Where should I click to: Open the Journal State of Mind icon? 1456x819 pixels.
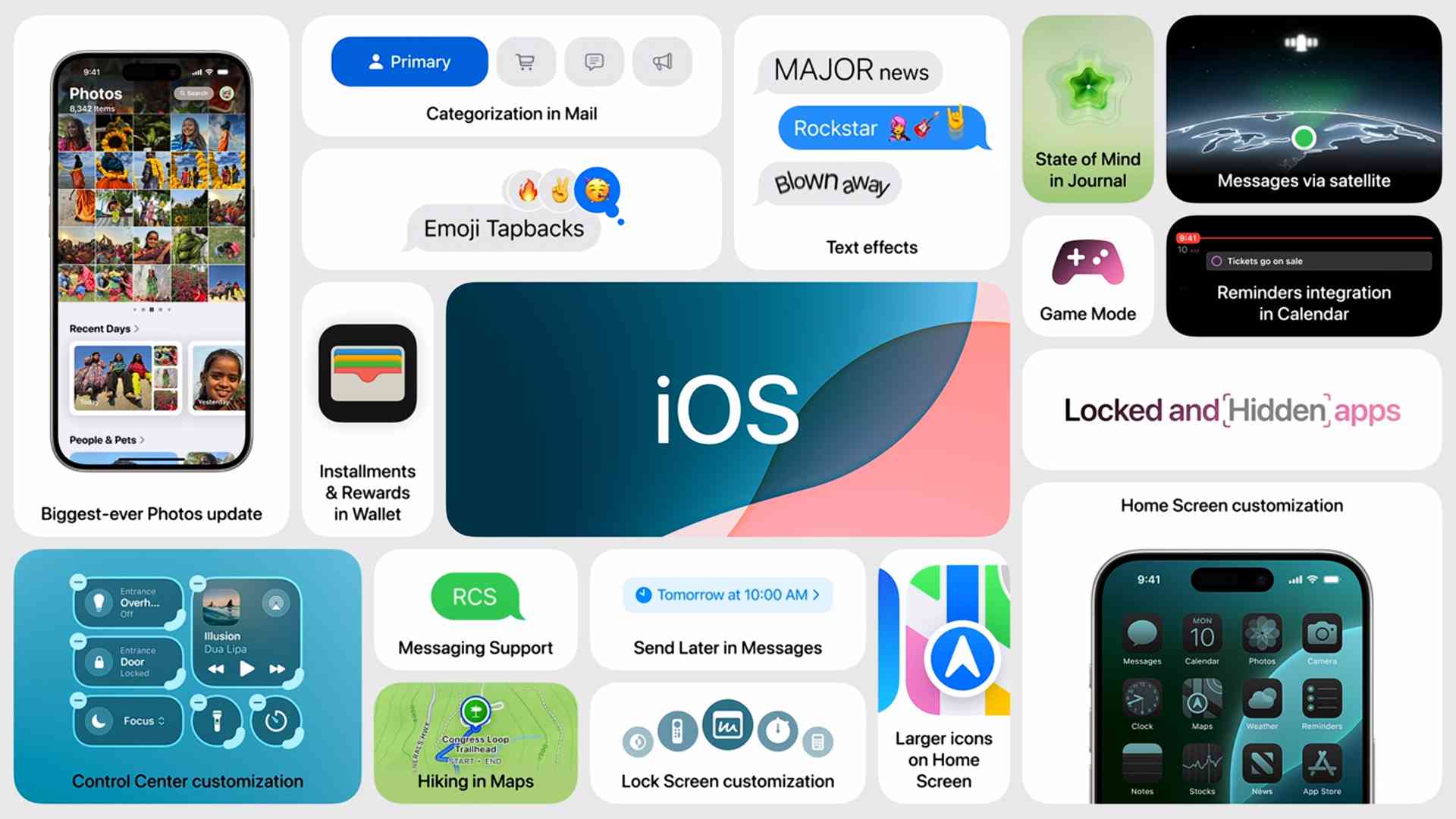pos(1088,100)
